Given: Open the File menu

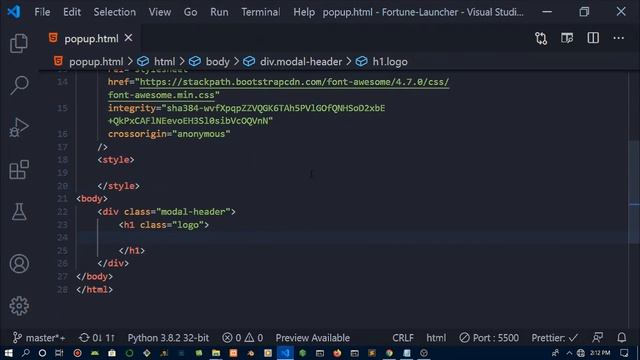Looking at the screenshot, I should (42, 12).
